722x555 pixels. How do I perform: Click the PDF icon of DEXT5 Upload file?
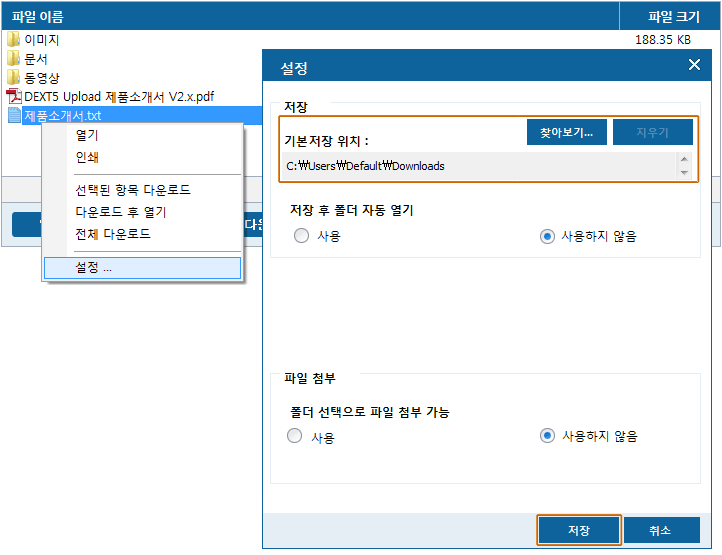pos(14,96)
